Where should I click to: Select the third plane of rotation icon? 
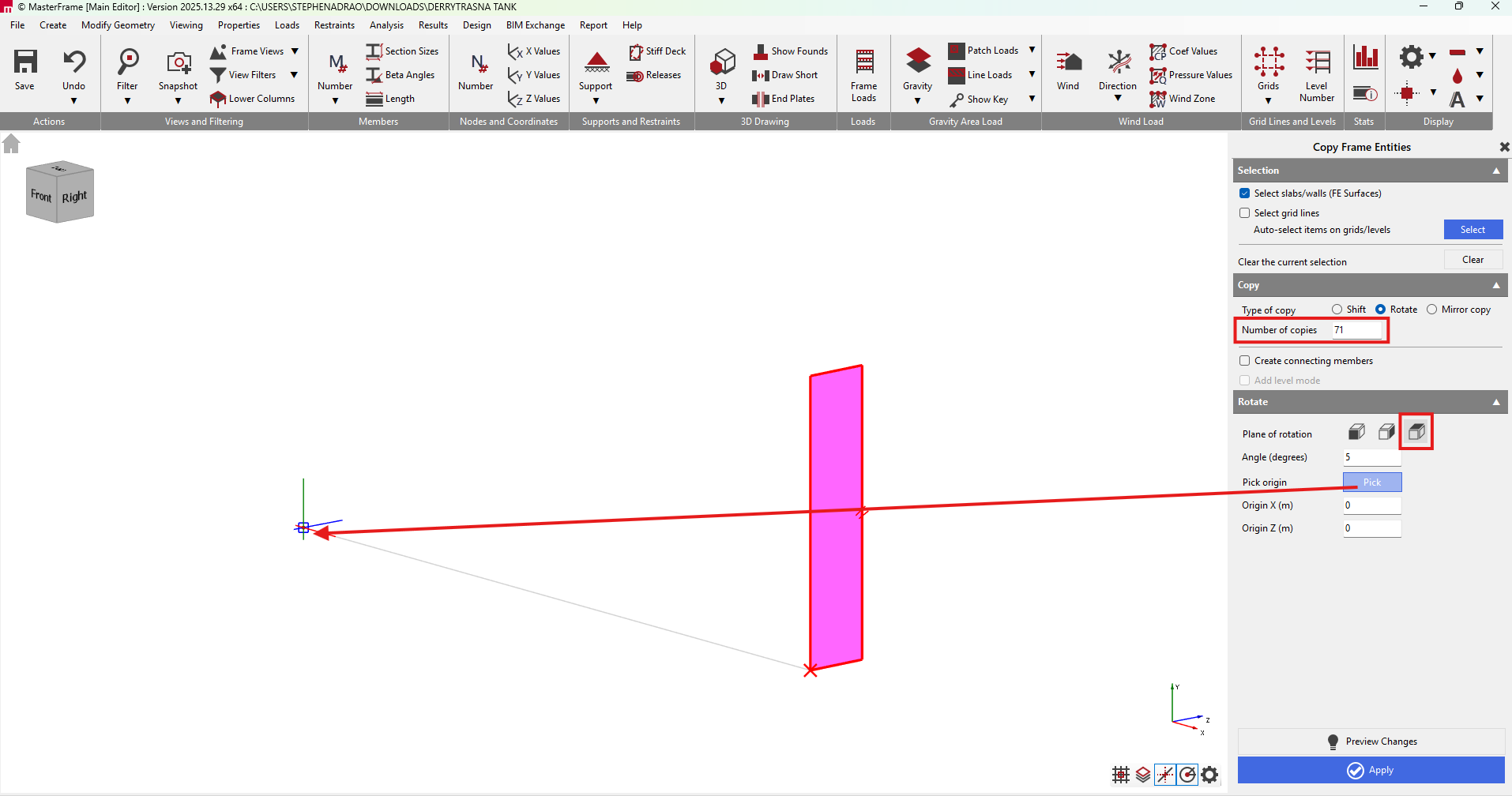(1416, 432)
